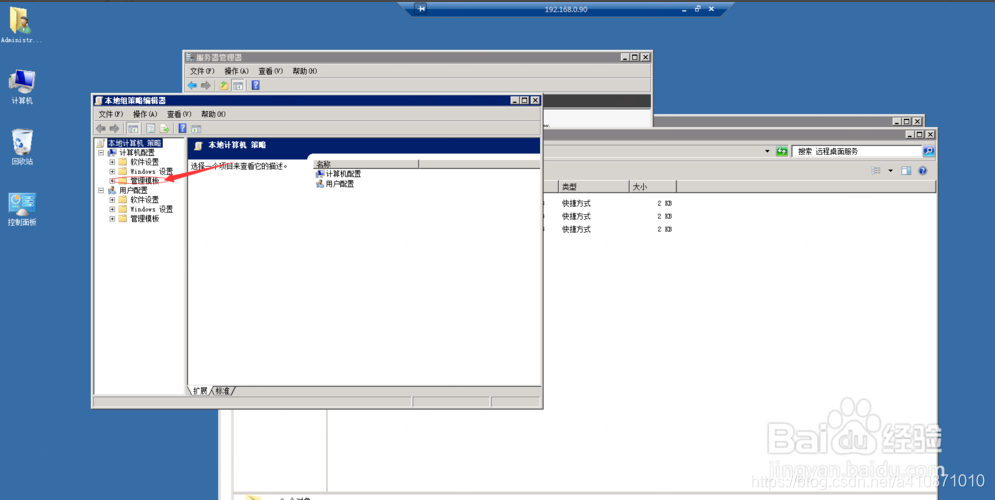The width and height of the screenshot is (995, 500).
Task: Select 计算机 desktop icon
Action: tap(22, 87)
